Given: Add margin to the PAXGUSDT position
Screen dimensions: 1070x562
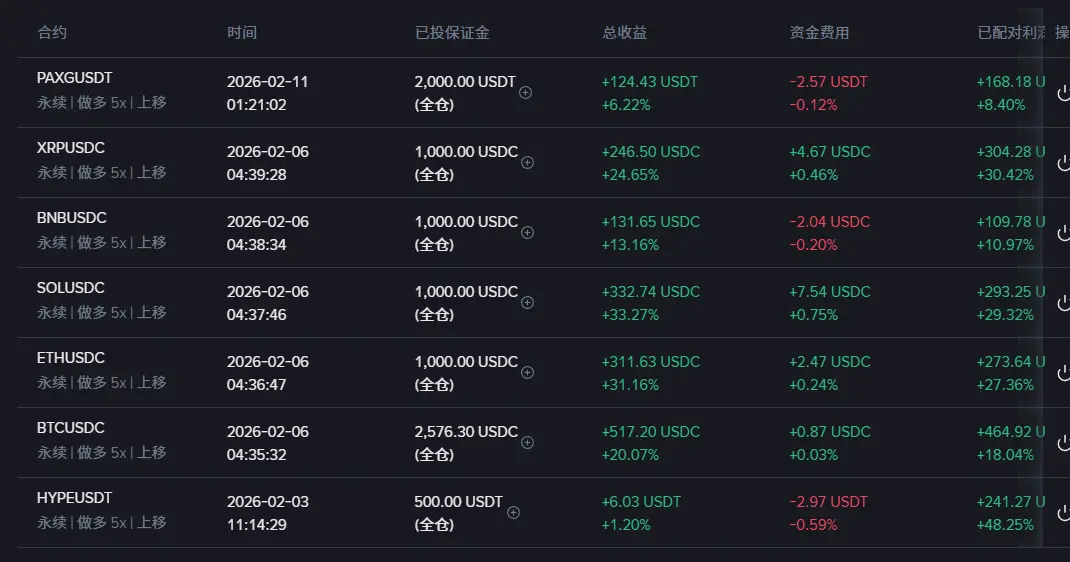Looking at the screenshot, I should point(526,93).
